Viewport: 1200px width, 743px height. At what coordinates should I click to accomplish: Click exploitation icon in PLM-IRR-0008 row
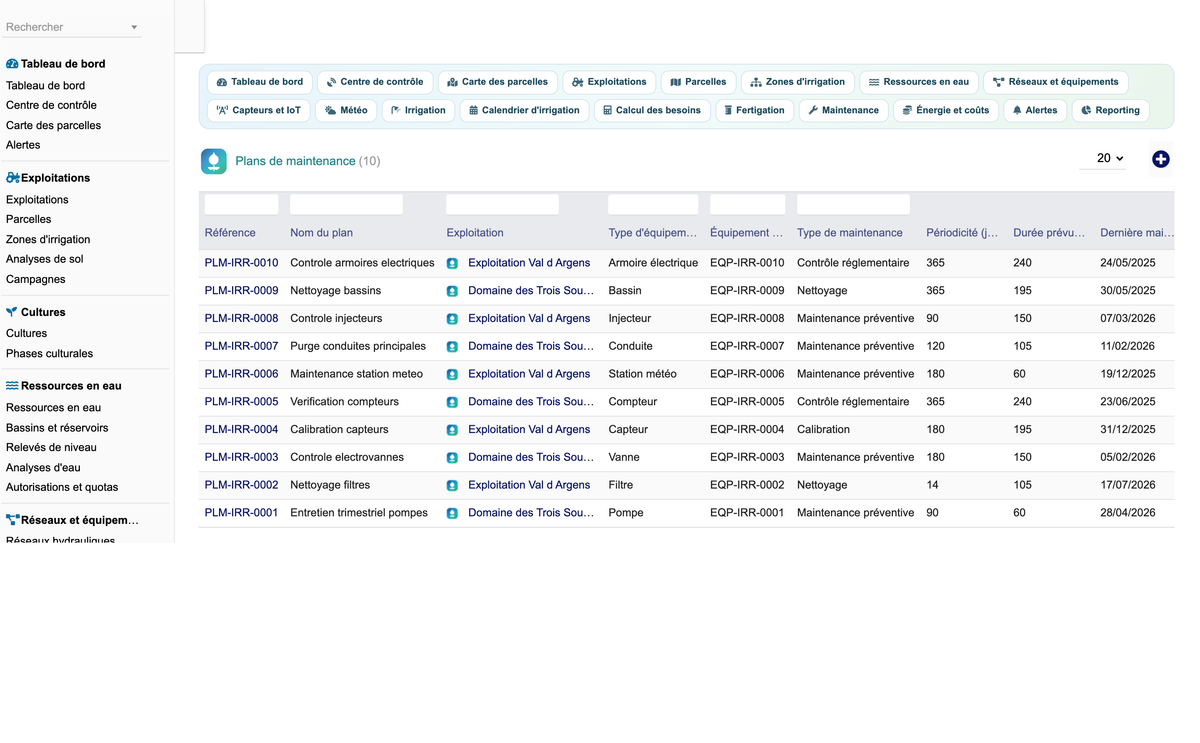click(x=452, y=319)
